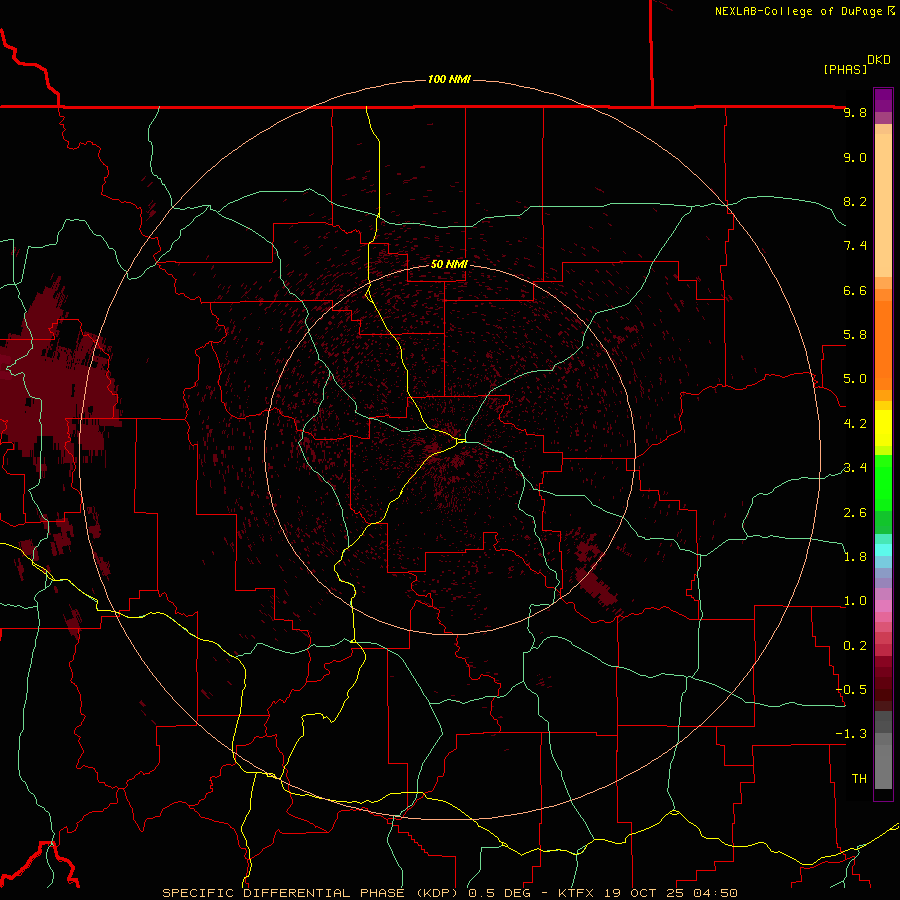Click the -1.3 value on the color scale
900x900 pixels.
851,734
